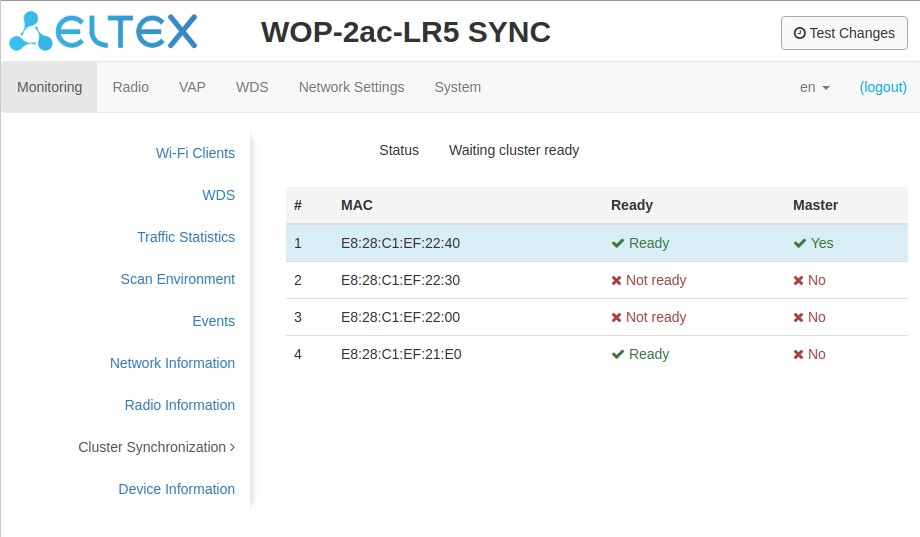Click the Eltex logo icon
The image size is (920, 537).
click(30, 32)
